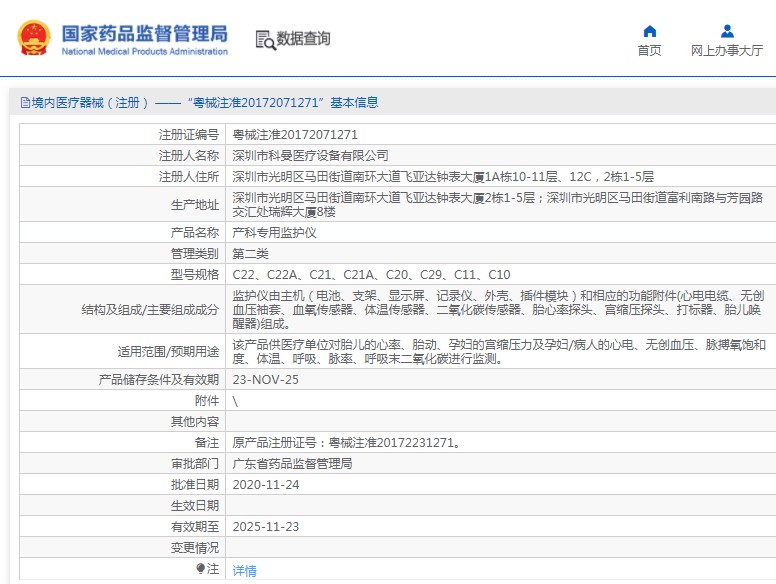The width and height of the screenshot is (776, 584).
Task: Click the 网上办事大厅 person icon
Action: (727, 31)
